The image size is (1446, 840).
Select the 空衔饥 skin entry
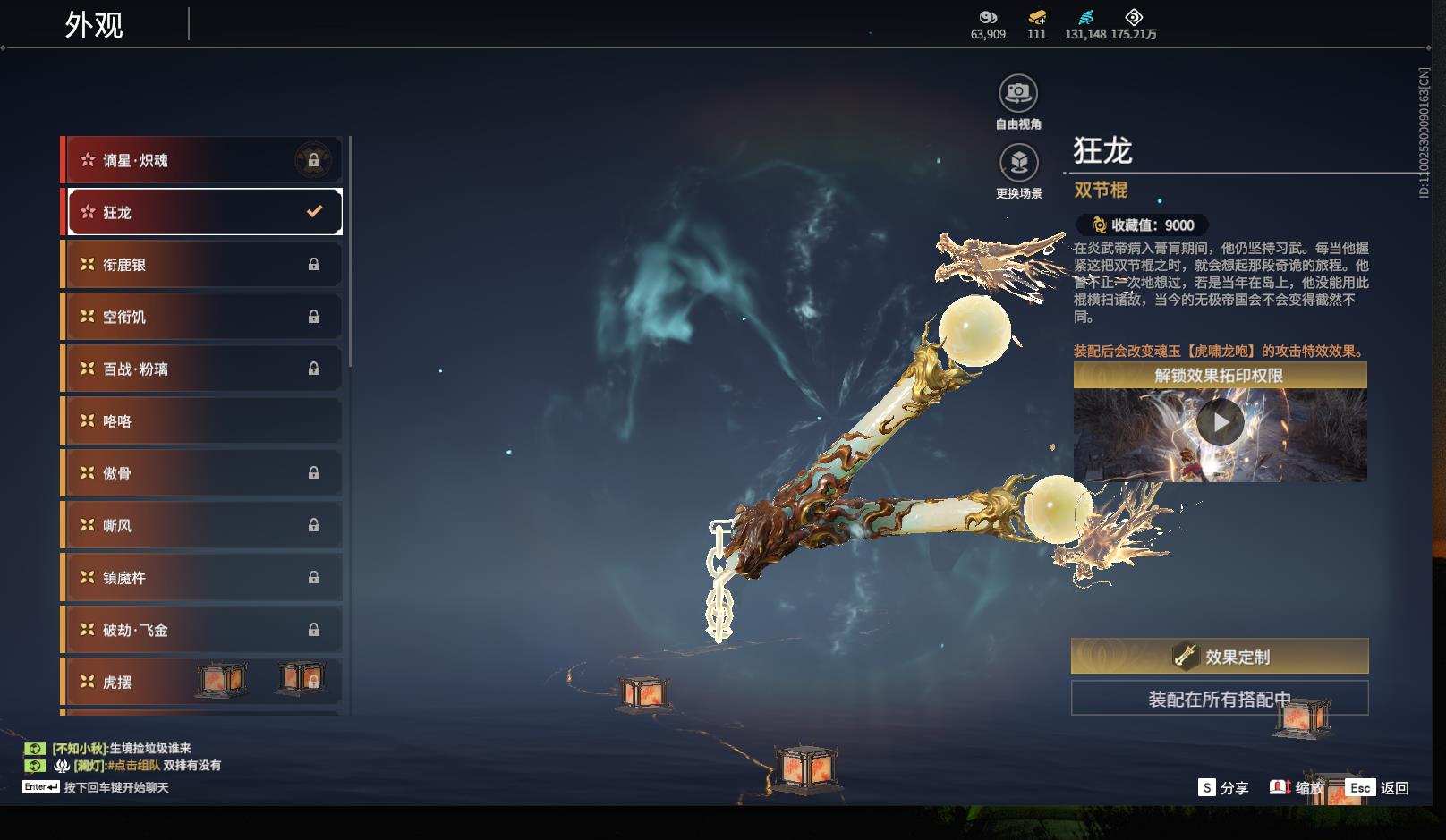pyautogui.click(x=201, y=317)
